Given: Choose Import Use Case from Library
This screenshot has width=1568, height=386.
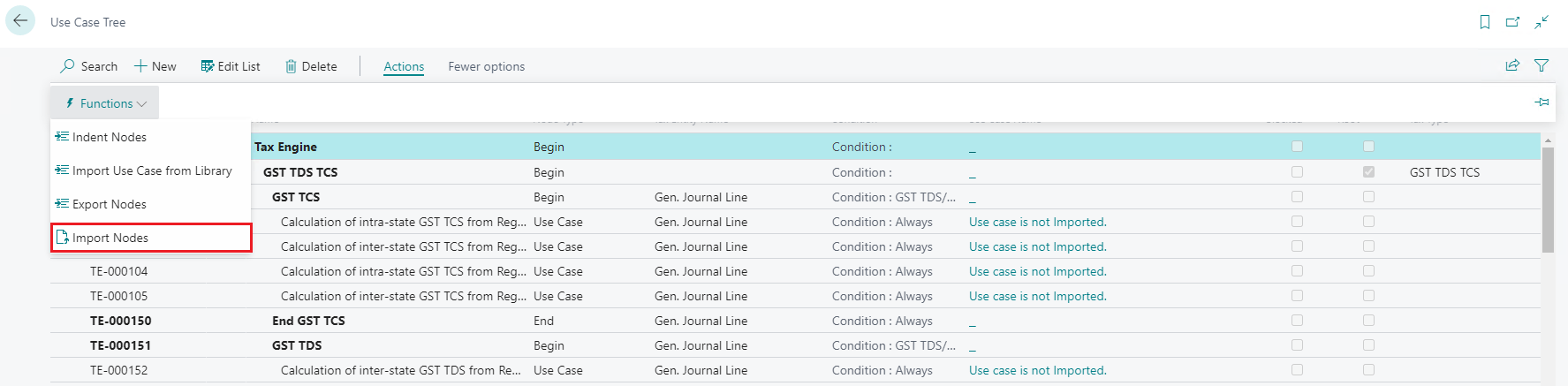Looking at the screenshot, I should click(152, 170).
